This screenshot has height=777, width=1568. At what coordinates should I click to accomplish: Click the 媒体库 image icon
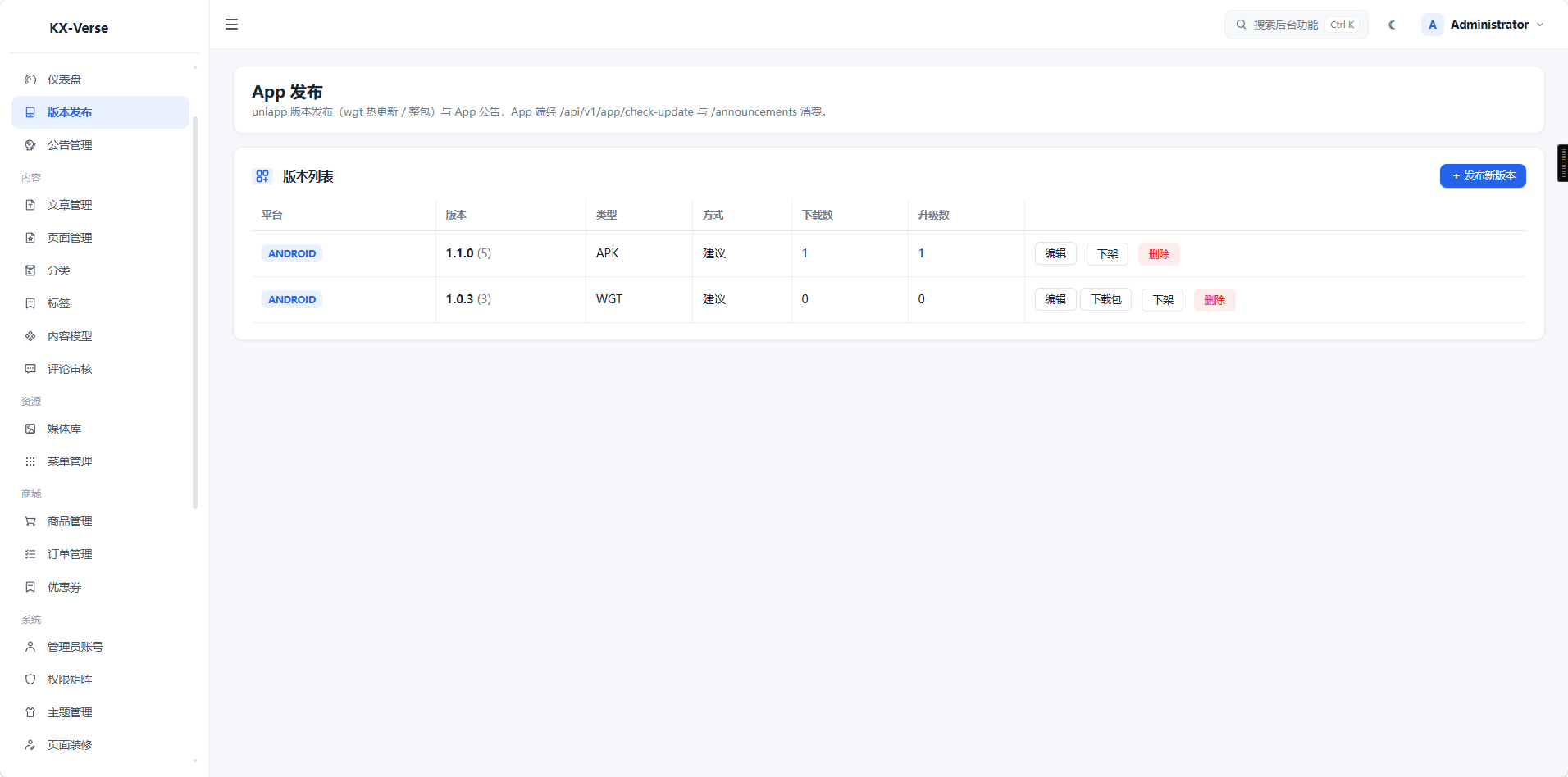tap(30, 429)
